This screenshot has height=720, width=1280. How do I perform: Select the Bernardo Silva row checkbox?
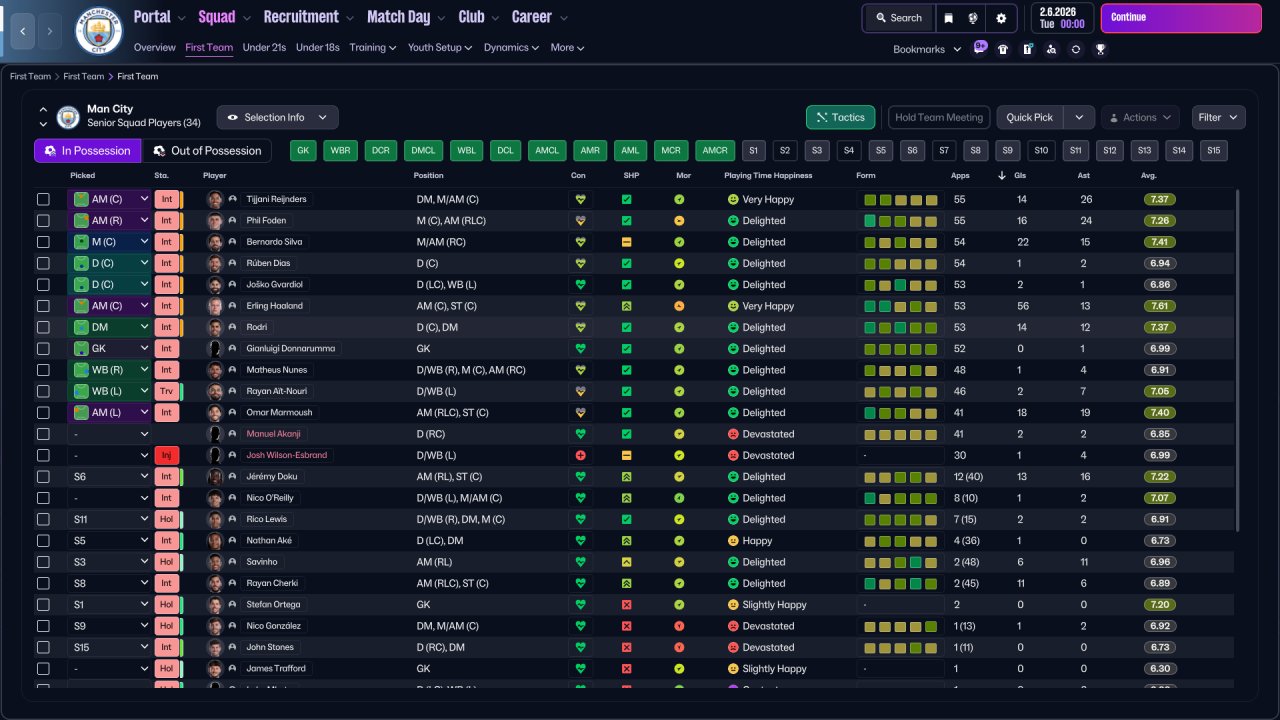click(43, 242)
